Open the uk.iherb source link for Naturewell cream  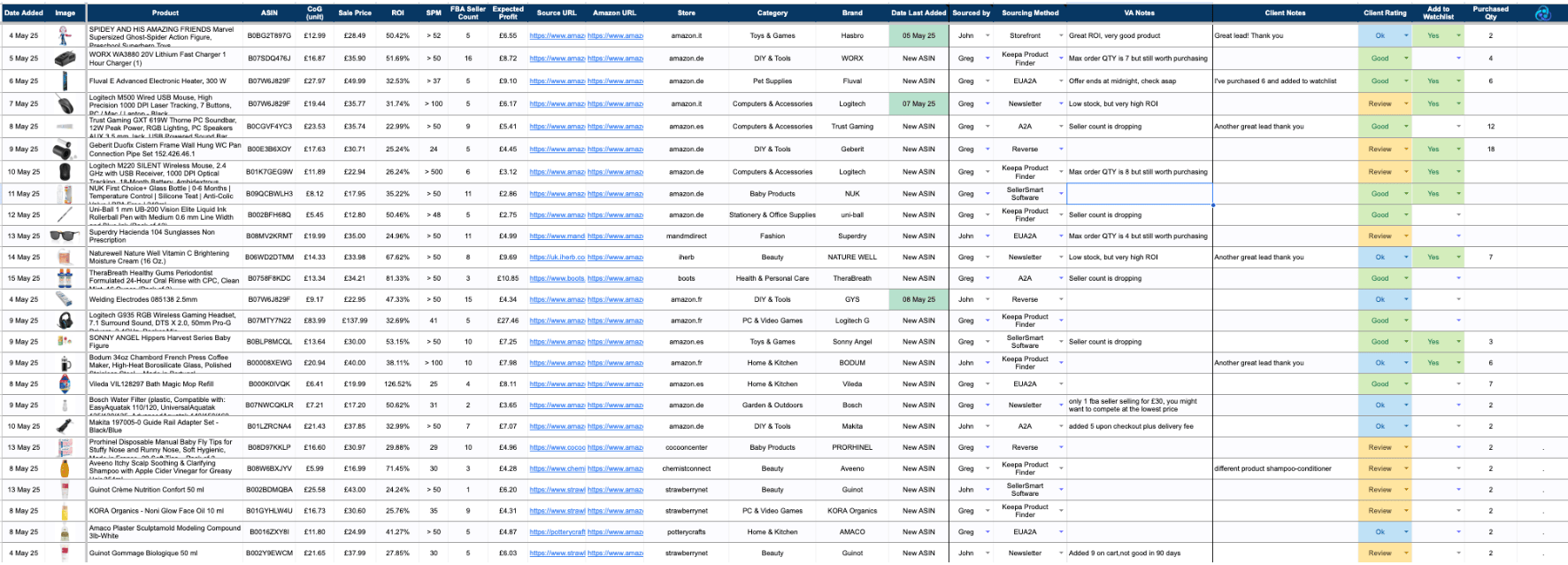557,258
